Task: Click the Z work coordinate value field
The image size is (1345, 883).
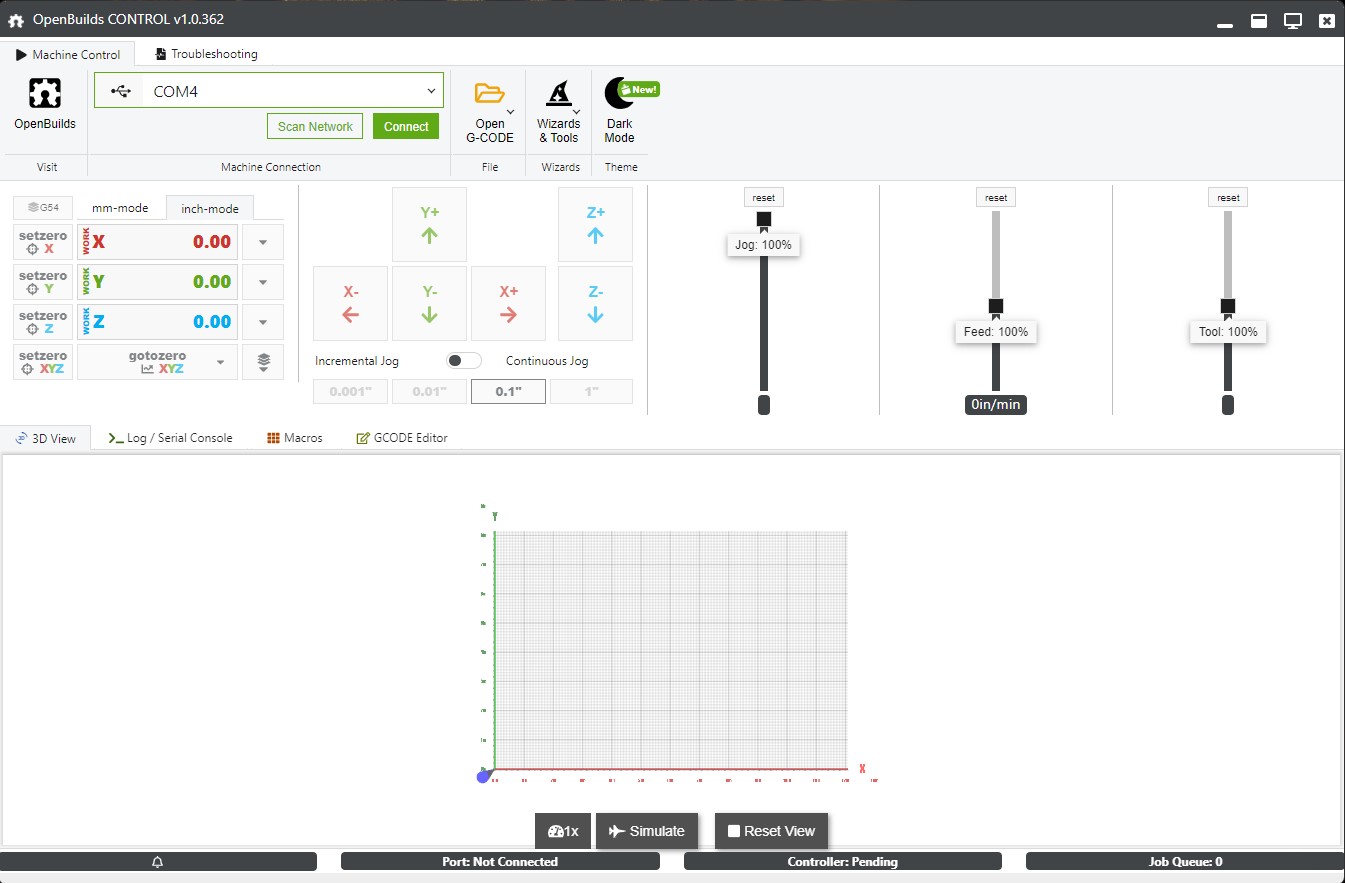Action: tap(157, 322)
